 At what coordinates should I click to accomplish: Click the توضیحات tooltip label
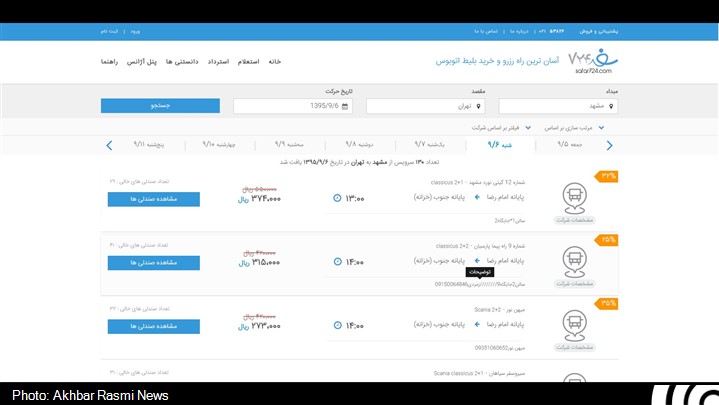[480, 272]
